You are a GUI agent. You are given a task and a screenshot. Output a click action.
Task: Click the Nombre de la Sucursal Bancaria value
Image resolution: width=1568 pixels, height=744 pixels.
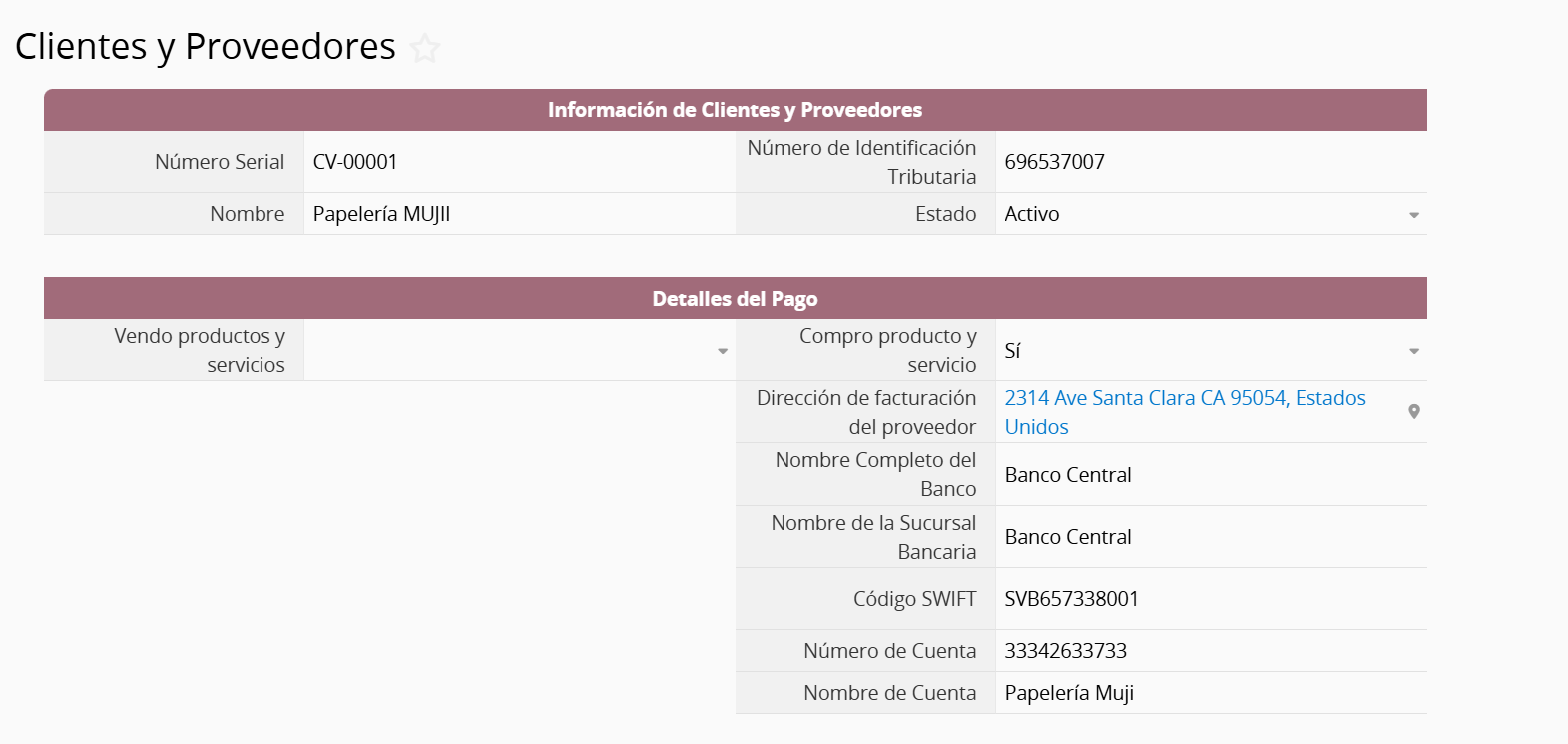point(1068,537)
